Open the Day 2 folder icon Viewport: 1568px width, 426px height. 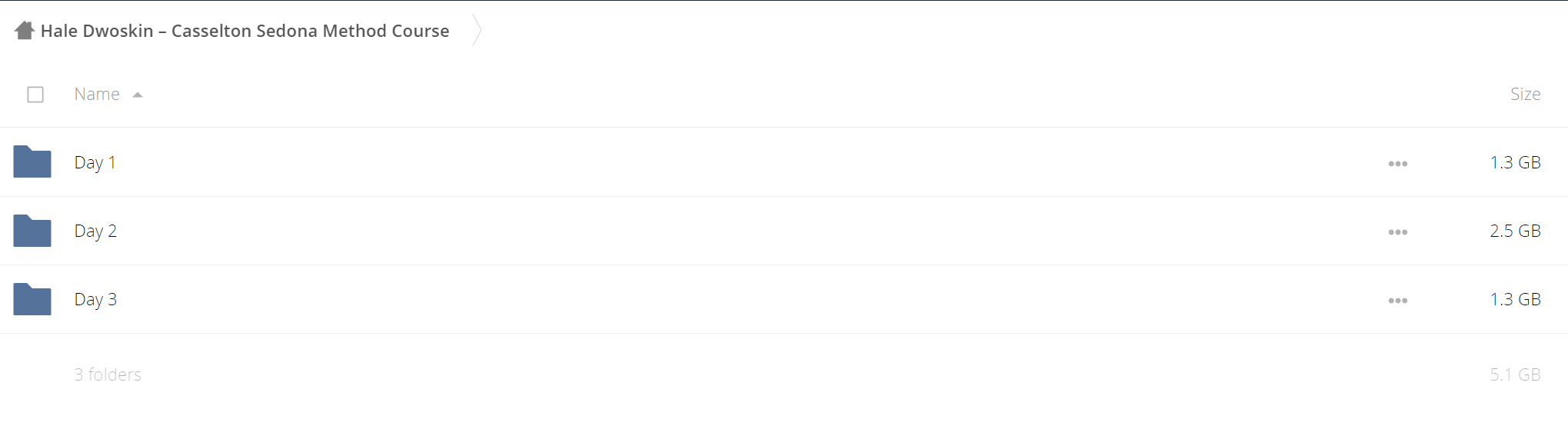32,230
